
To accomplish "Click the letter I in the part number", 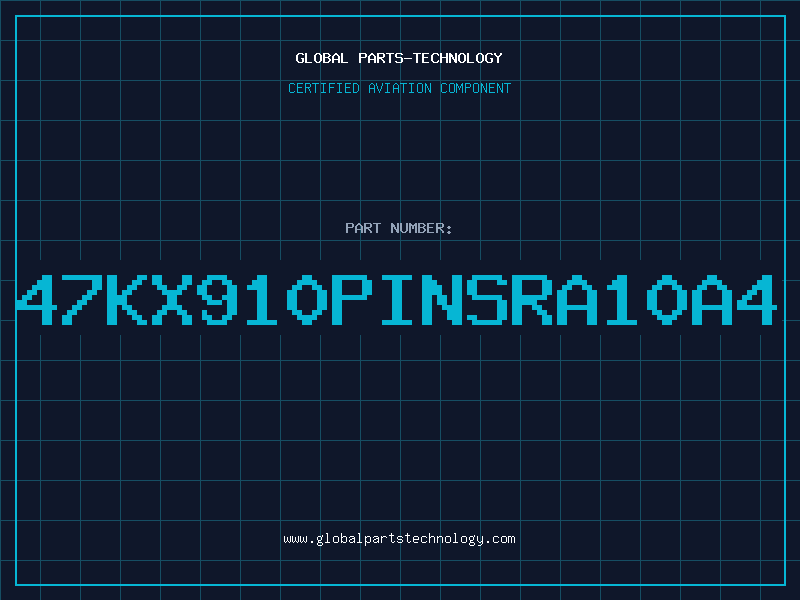I will [x=397, y=299].
